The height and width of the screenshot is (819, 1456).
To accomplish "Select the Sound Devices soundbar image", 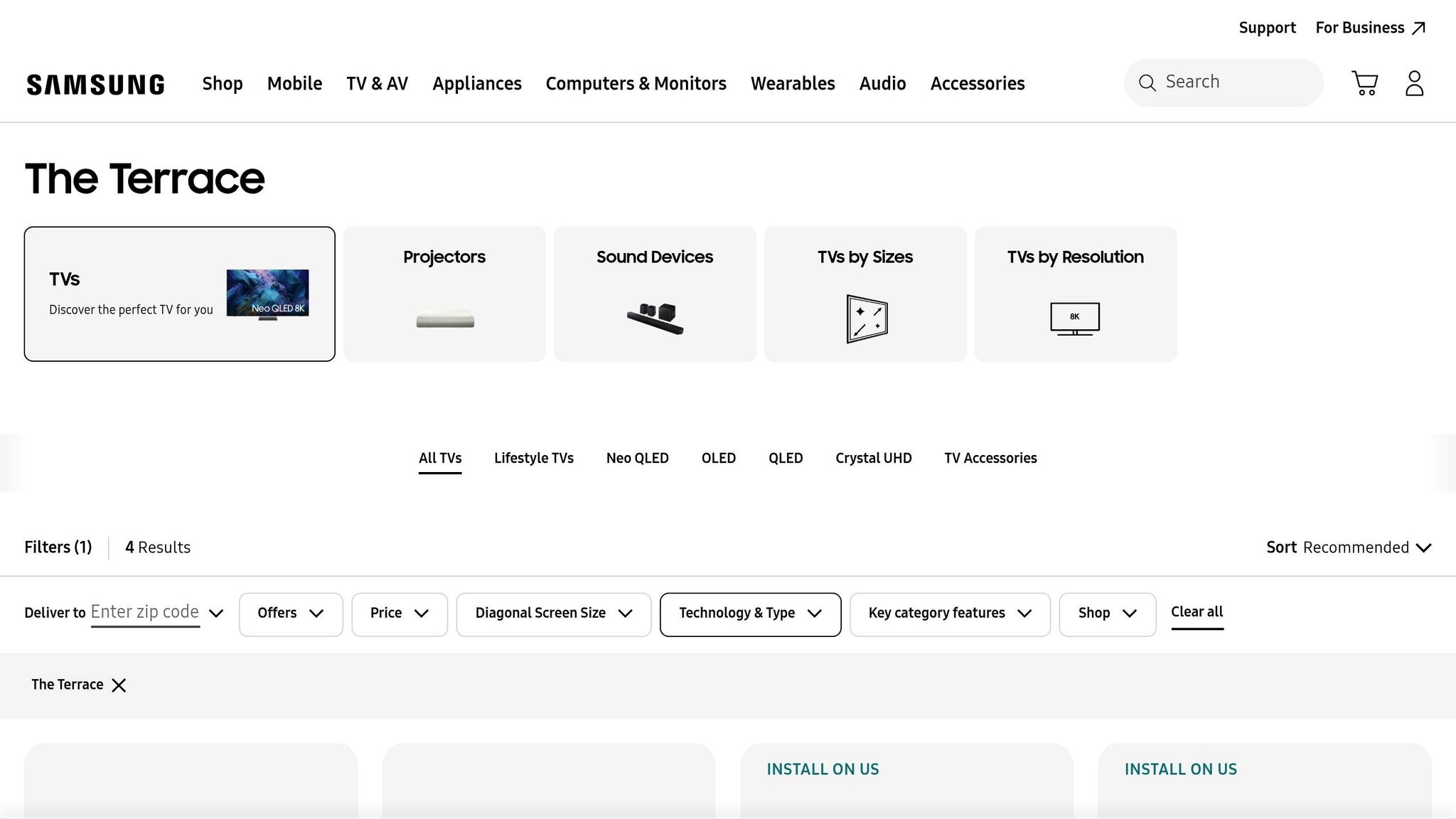I will coord(655,318).
